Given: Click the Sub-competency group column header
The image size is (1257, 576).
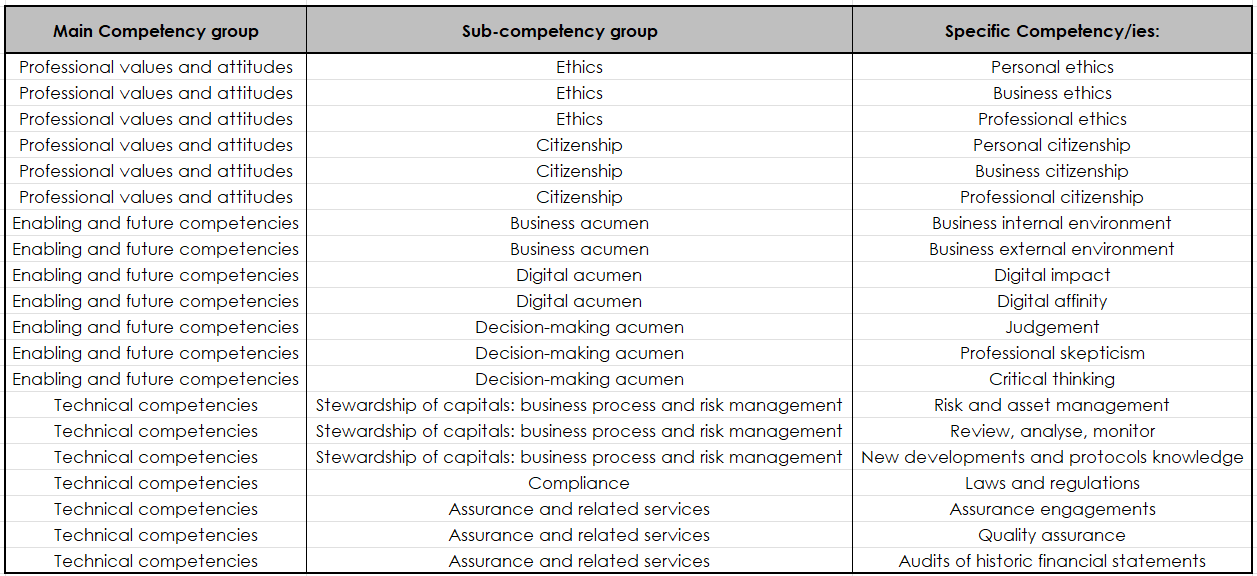Looking at the screenshot, I should point(579,31).
